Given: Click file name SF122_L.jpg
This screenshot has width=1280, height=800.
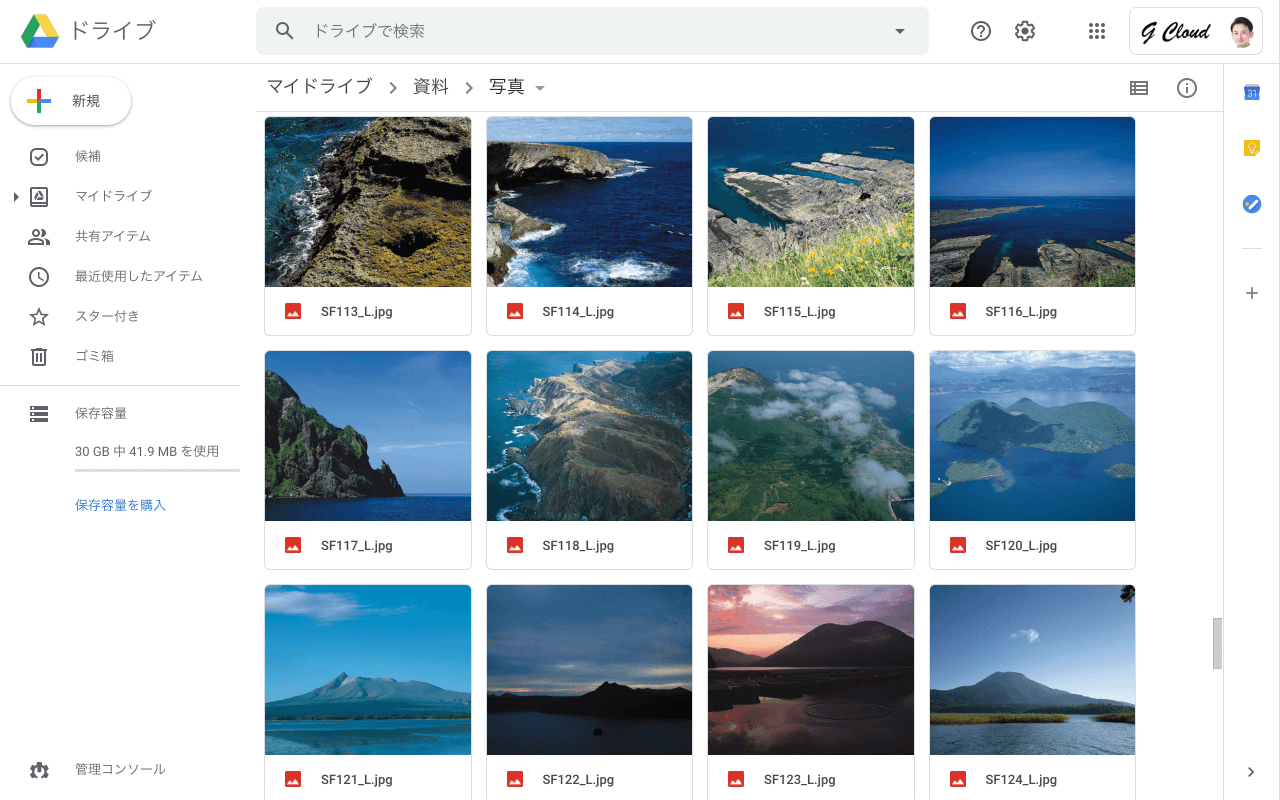Looking at the screenshot, I should click(x=578, y=780).
